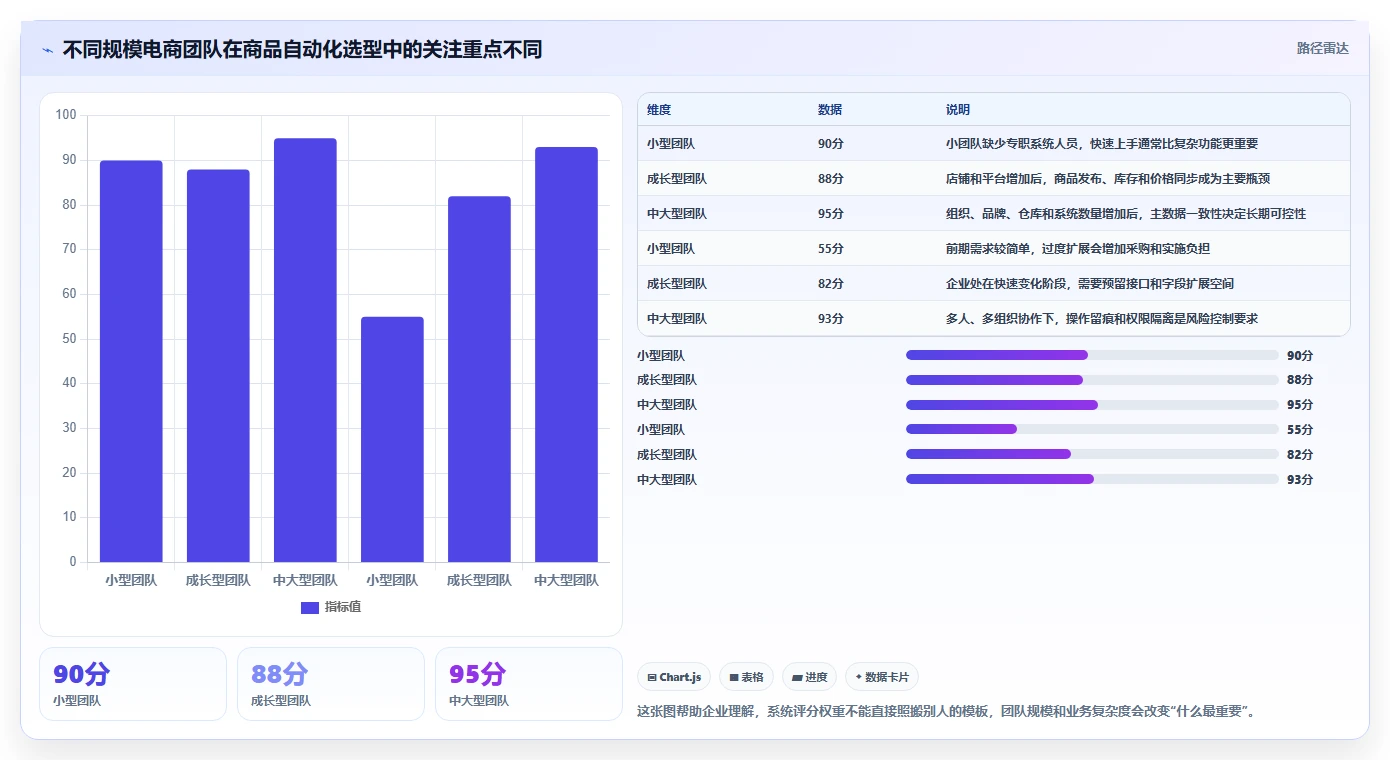Click the Chart.js tag chip
The height and width of the screenshot is (760, 1390).
(x=674, y=677)
